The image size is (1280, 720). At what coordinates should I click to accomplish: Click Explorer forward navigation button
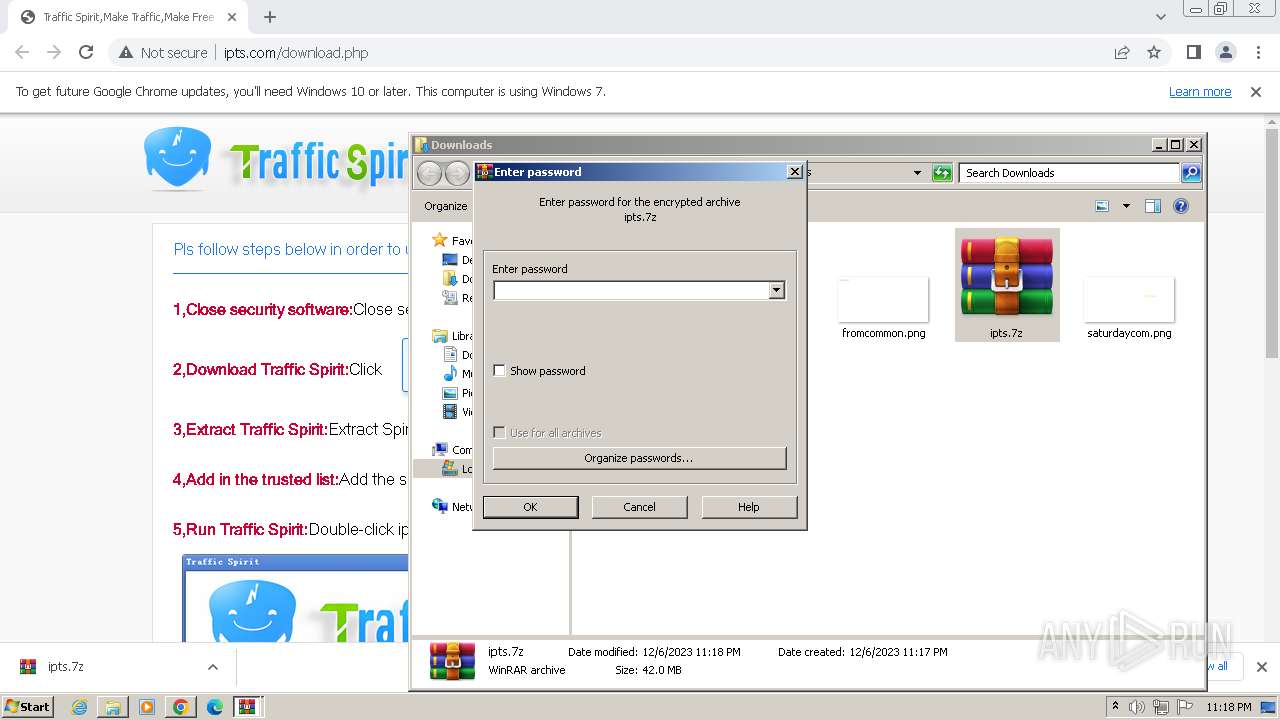tap(457, 173)
